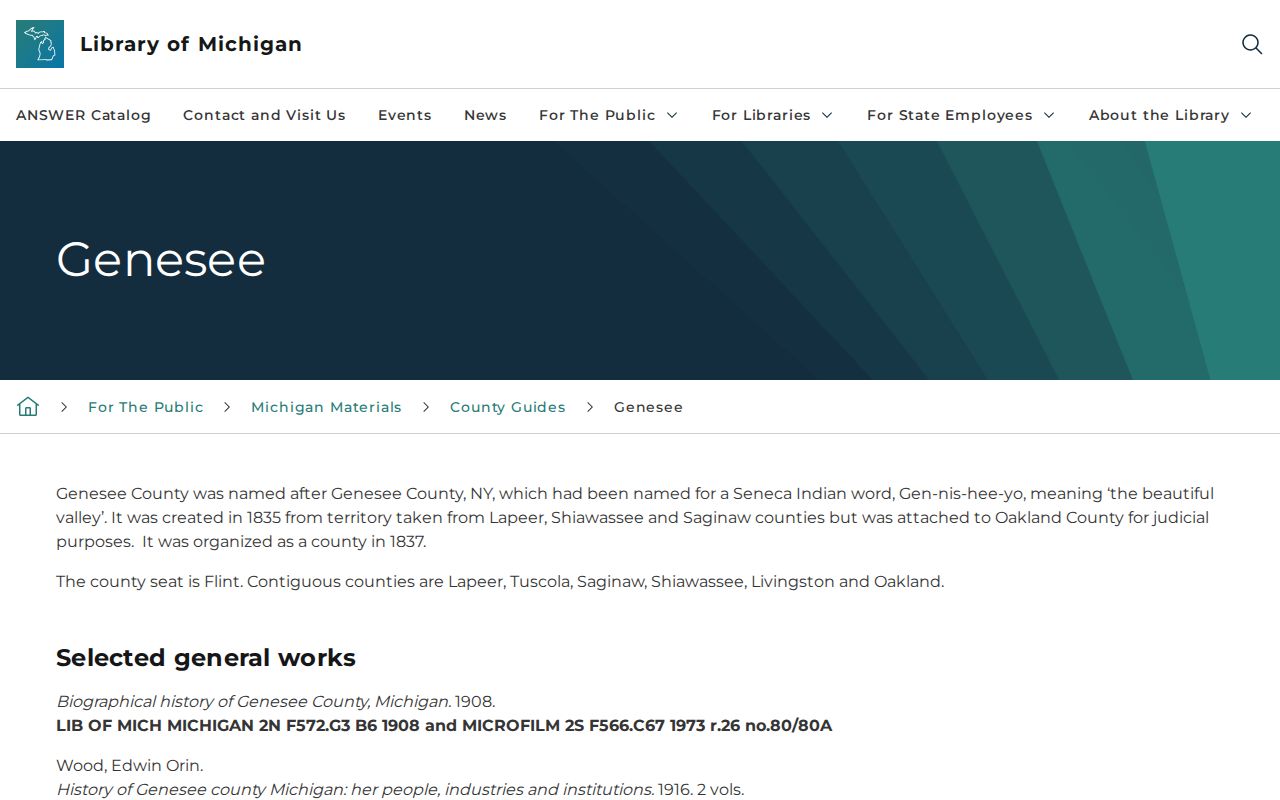
Task: Open the Events page
Action: point(405,115)
